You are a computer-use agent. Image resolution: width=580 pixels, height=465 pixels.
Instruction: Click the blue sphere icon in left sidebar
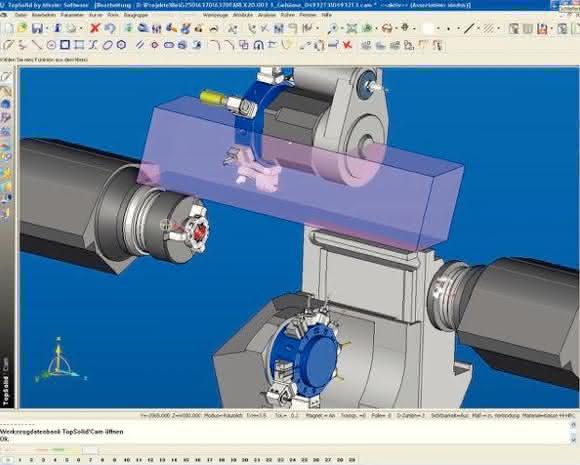coord(6,105)
